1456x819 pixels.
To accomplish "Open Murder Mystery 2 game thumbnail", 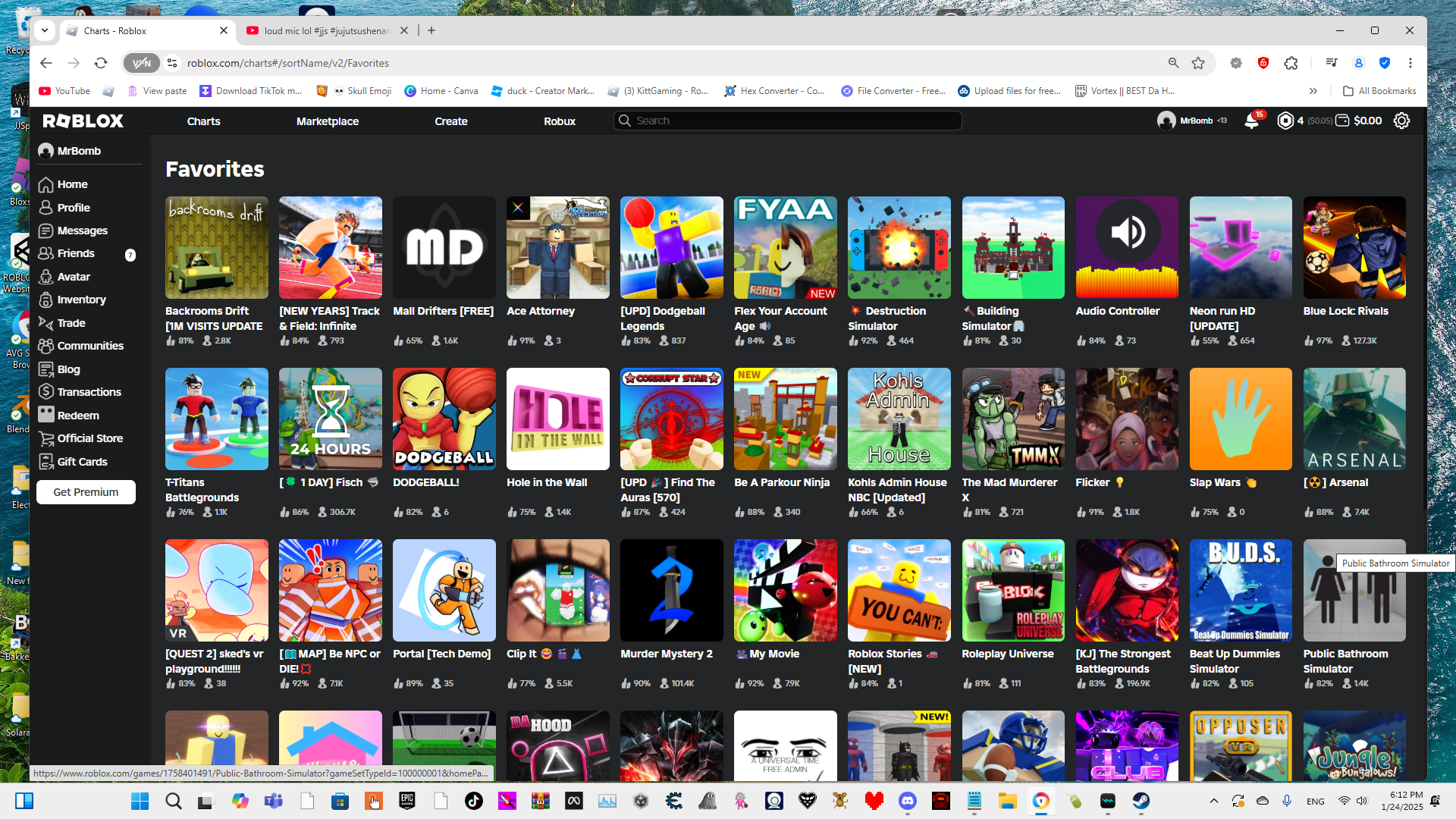I will tap(671, 590).
